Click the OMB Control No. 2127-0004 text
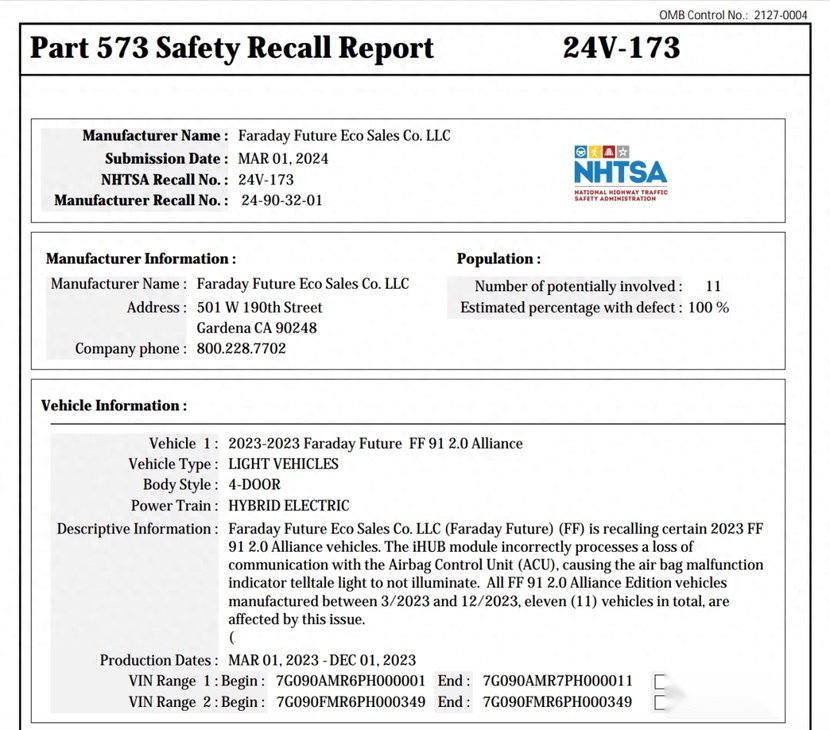830x730 pixels. [x=733, y=15]
